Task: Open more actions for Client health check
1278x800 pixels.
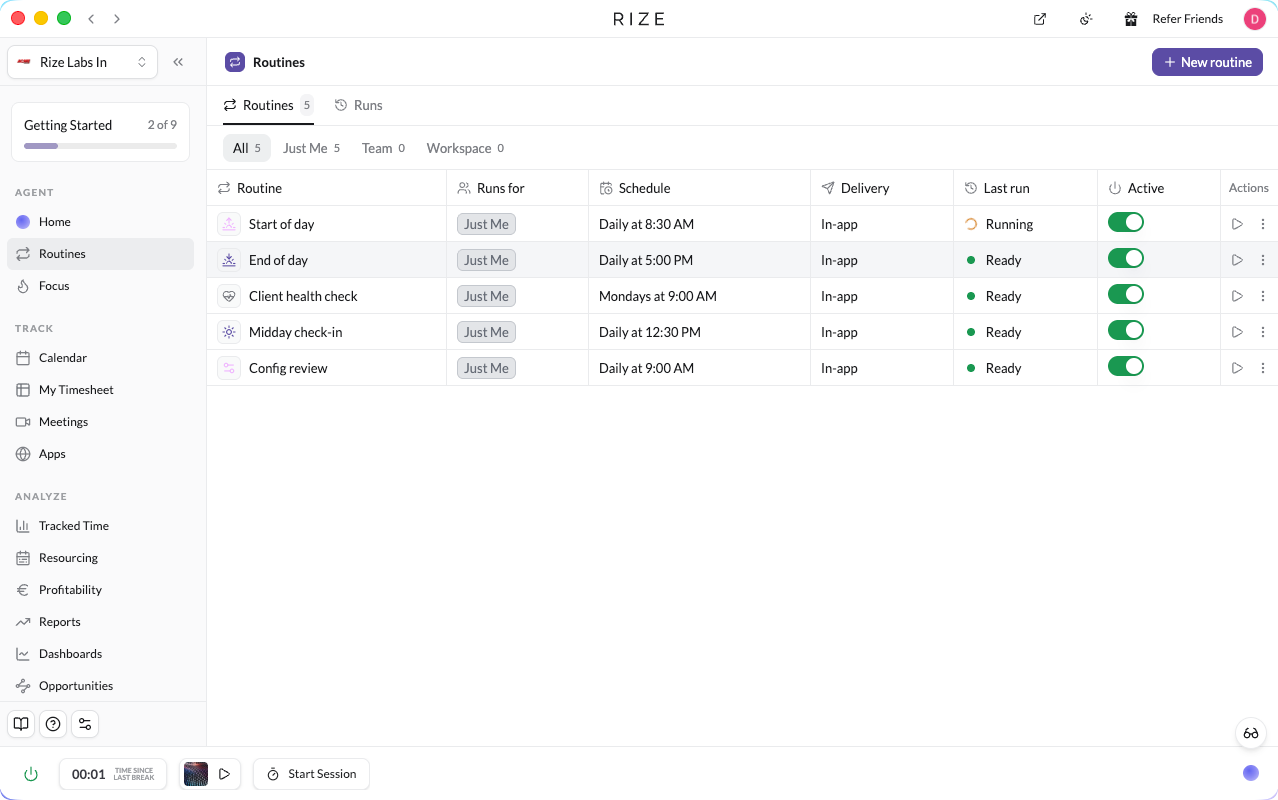Action: (1263, 296)
